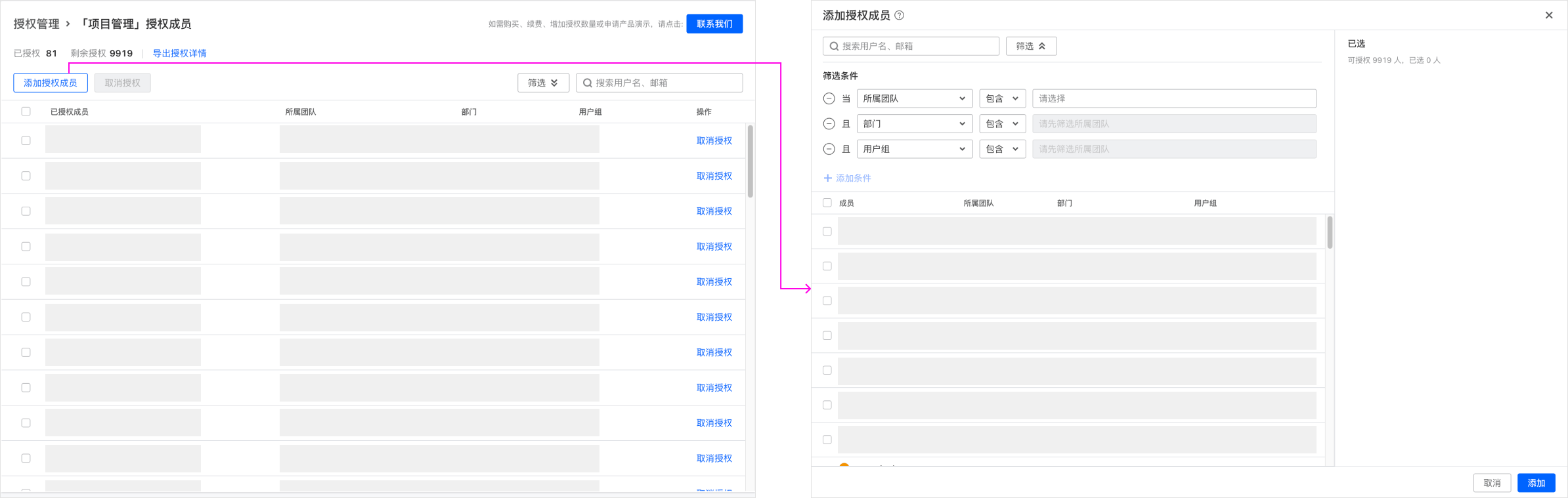1568x498 pixels.
Task: Click the 已授权 81 count text
Action: click(x=35, y=53)
